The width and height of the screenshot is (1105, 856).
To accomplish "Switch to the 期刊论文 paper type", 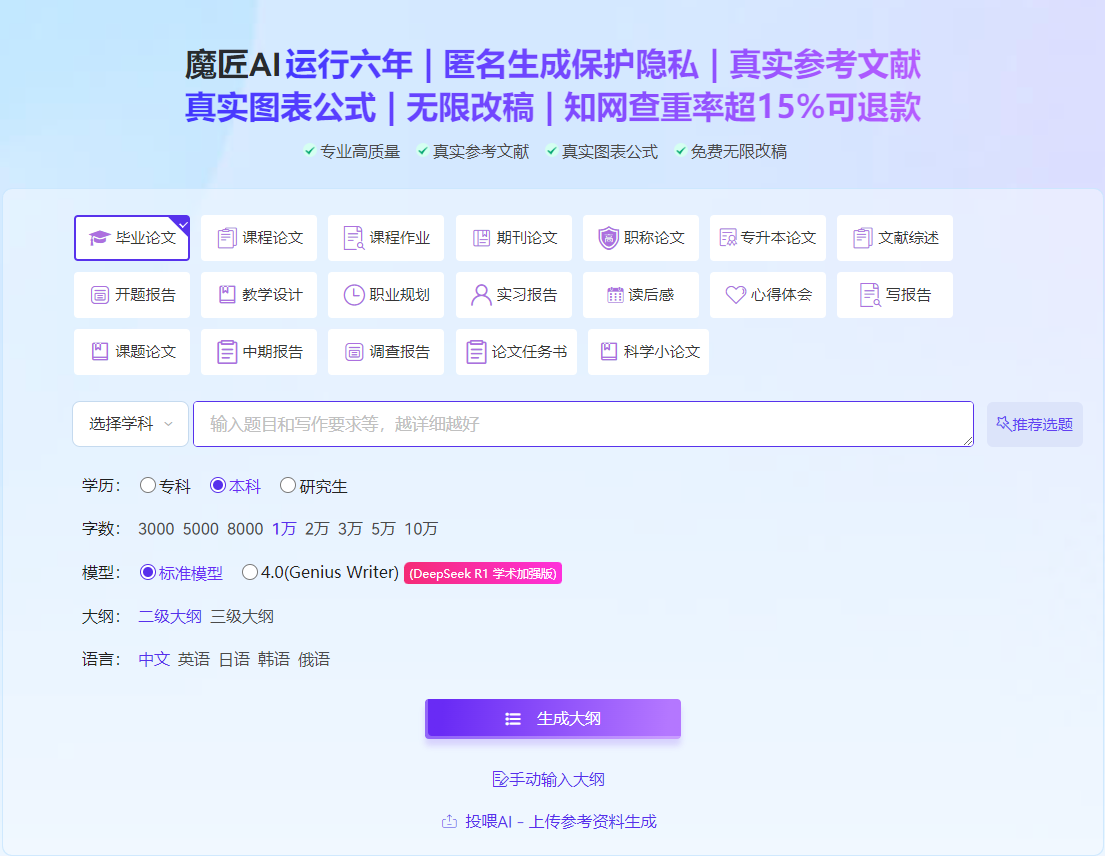I will (514, 238).
